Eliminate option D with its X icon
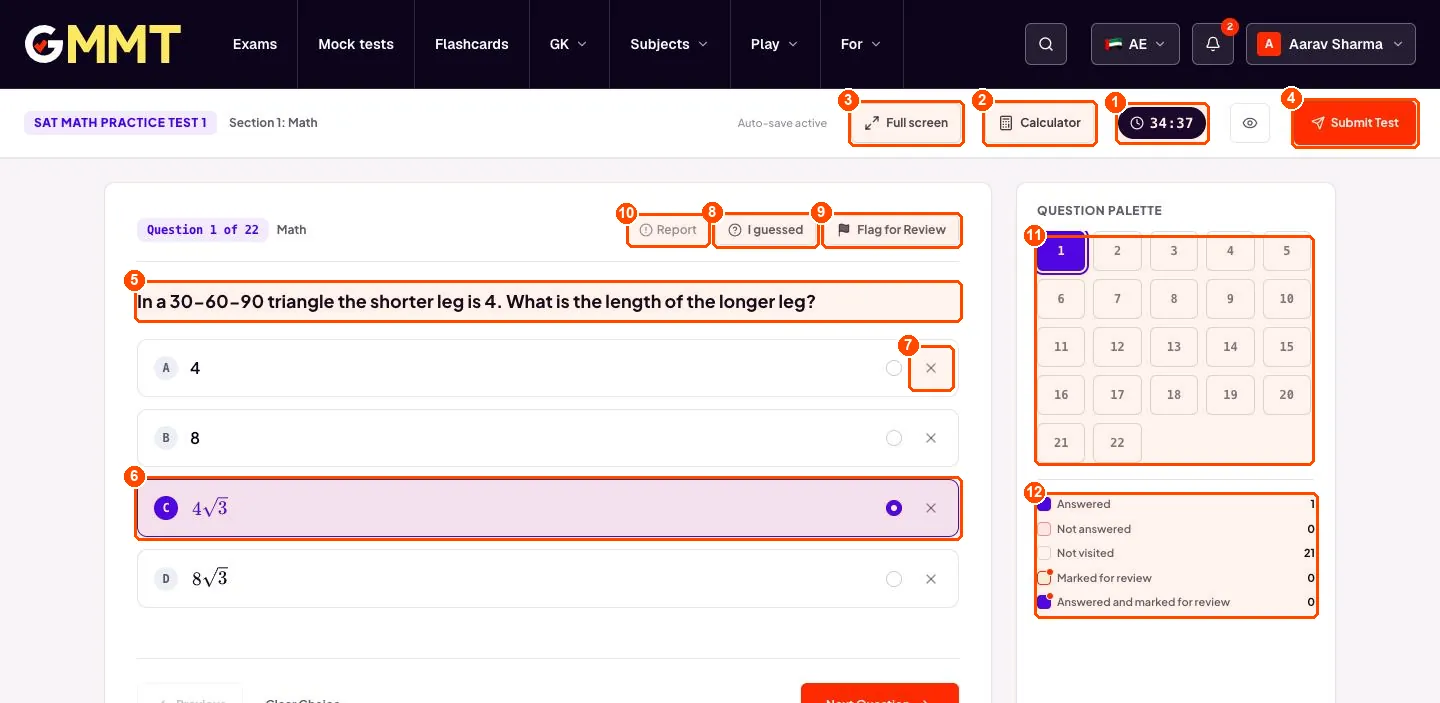 (x=931, y=579)
